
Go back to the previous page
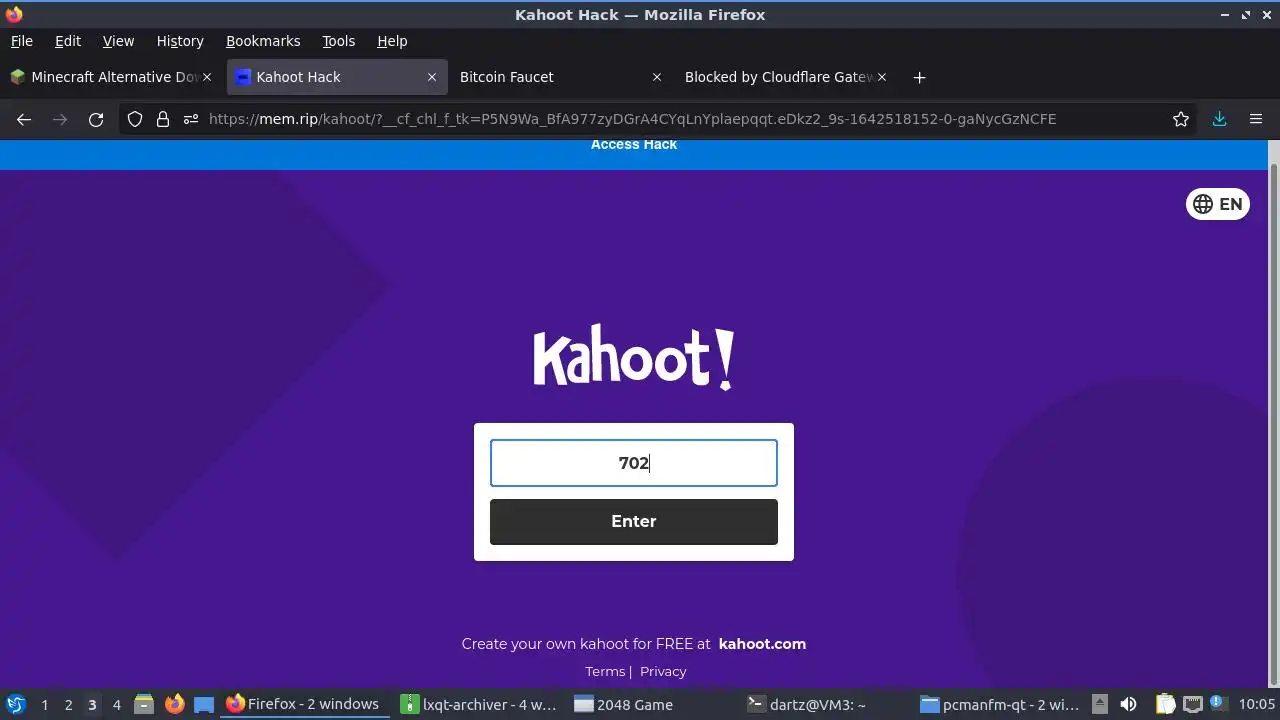coord(24,119)
